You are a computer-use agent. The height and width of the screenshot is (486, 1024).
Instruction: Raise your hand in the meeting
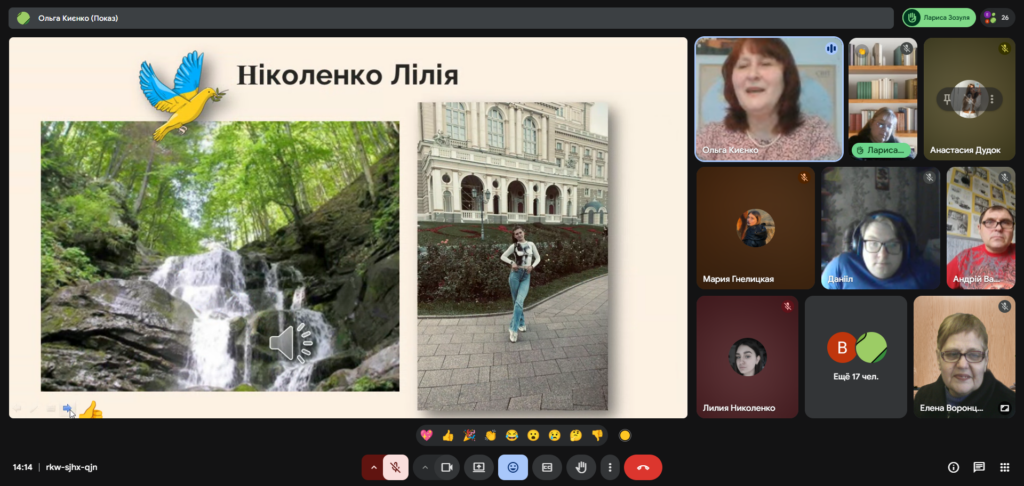pos(580,467)
